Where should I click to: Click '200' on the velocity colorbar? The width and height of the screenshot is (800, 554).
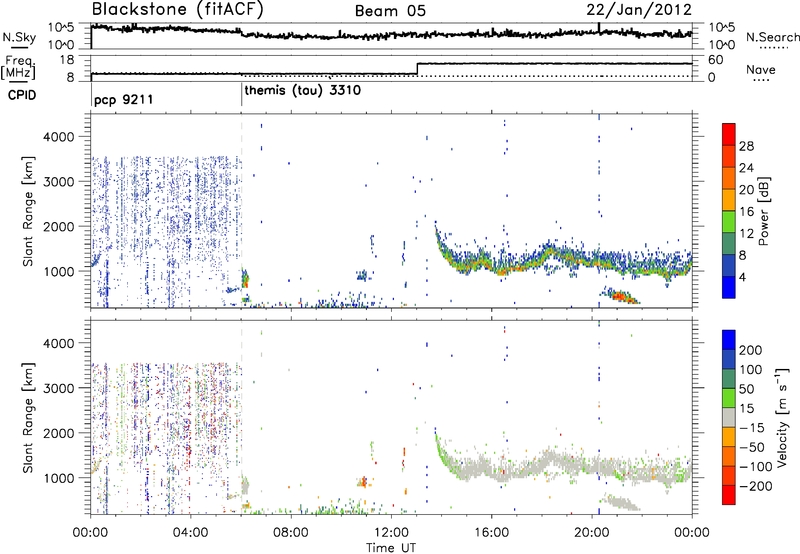click(751, 350)
